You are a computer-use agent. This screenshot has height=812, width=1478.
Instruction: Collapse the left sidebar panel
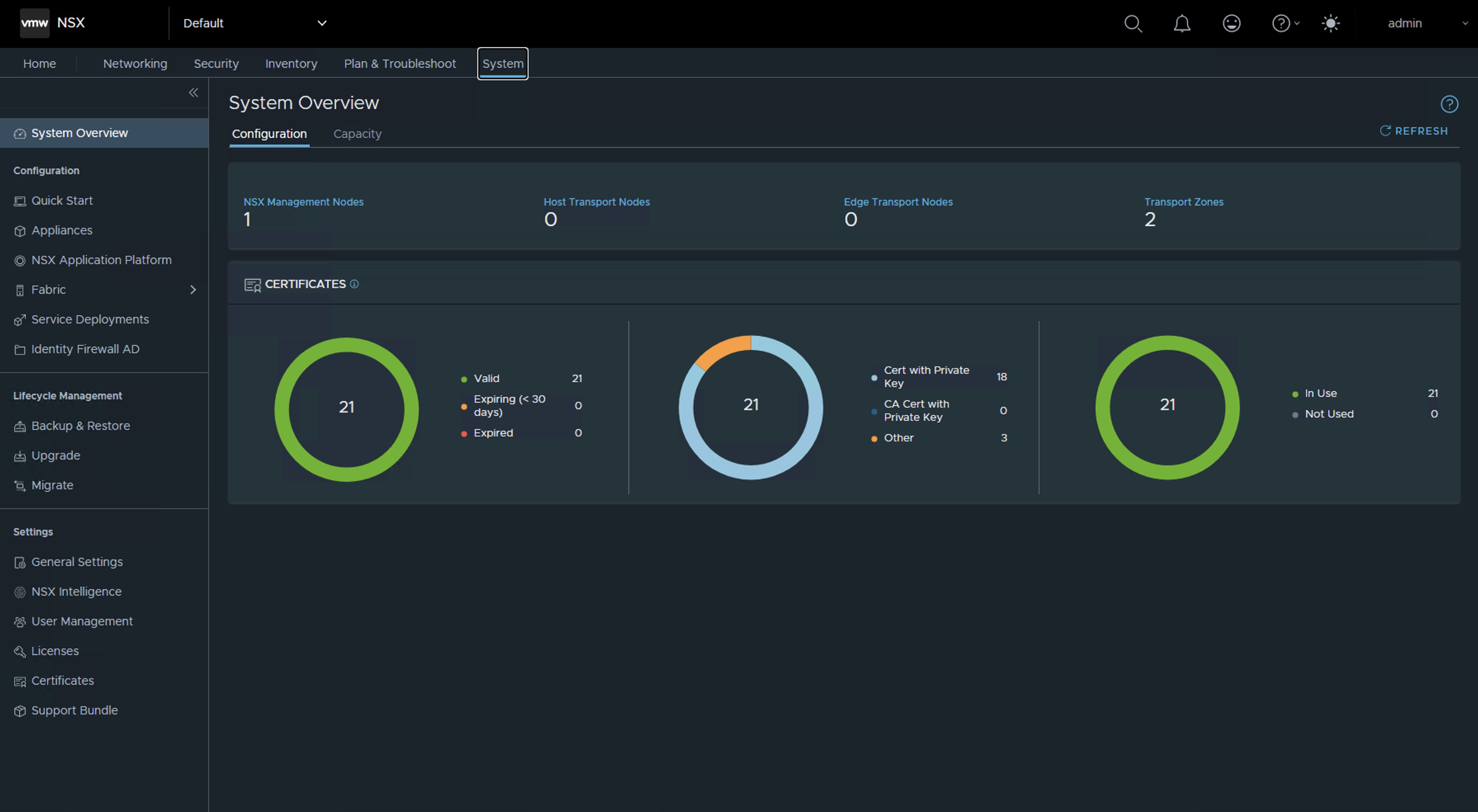193,93
